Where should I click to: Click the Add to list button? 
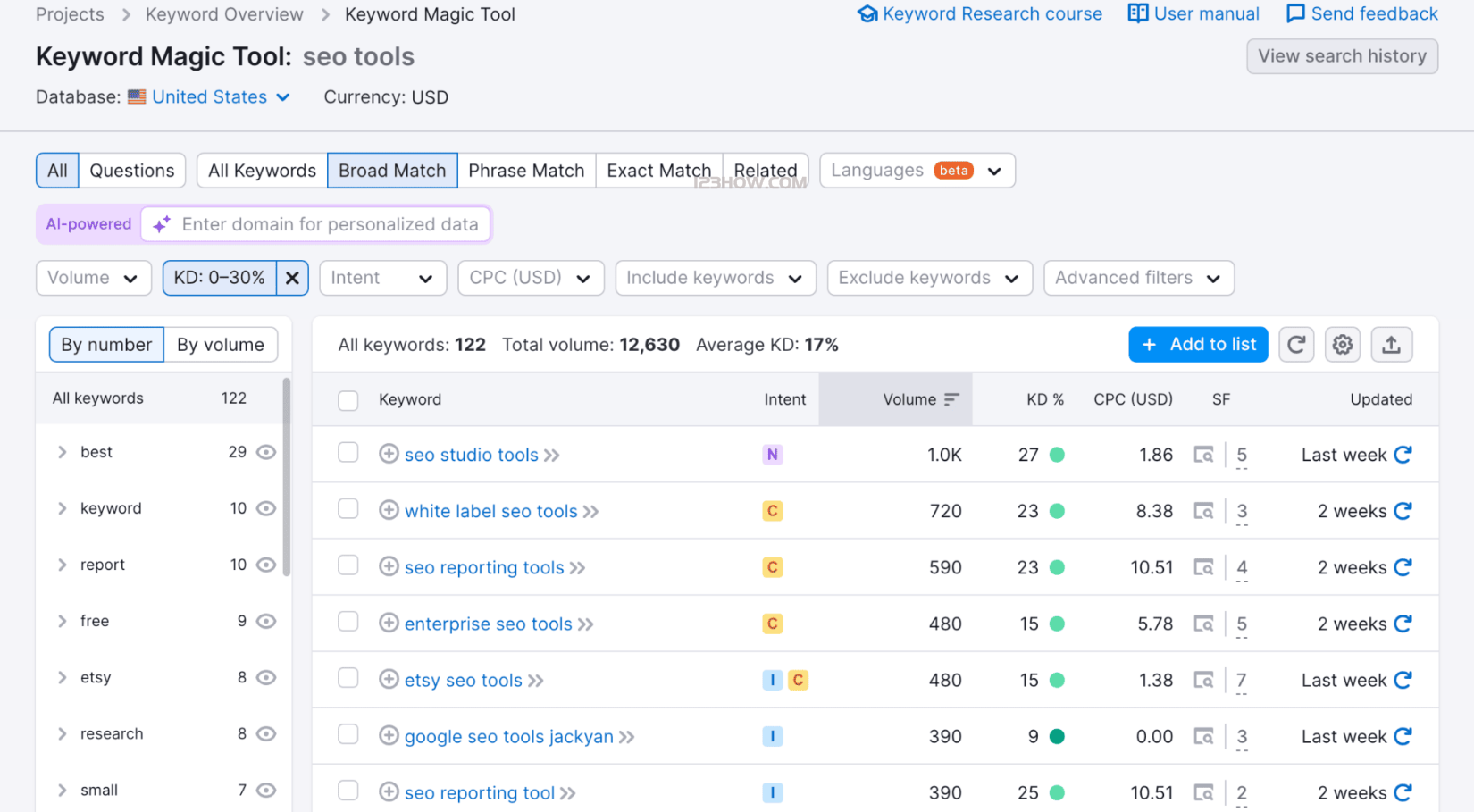point(1198,345)
